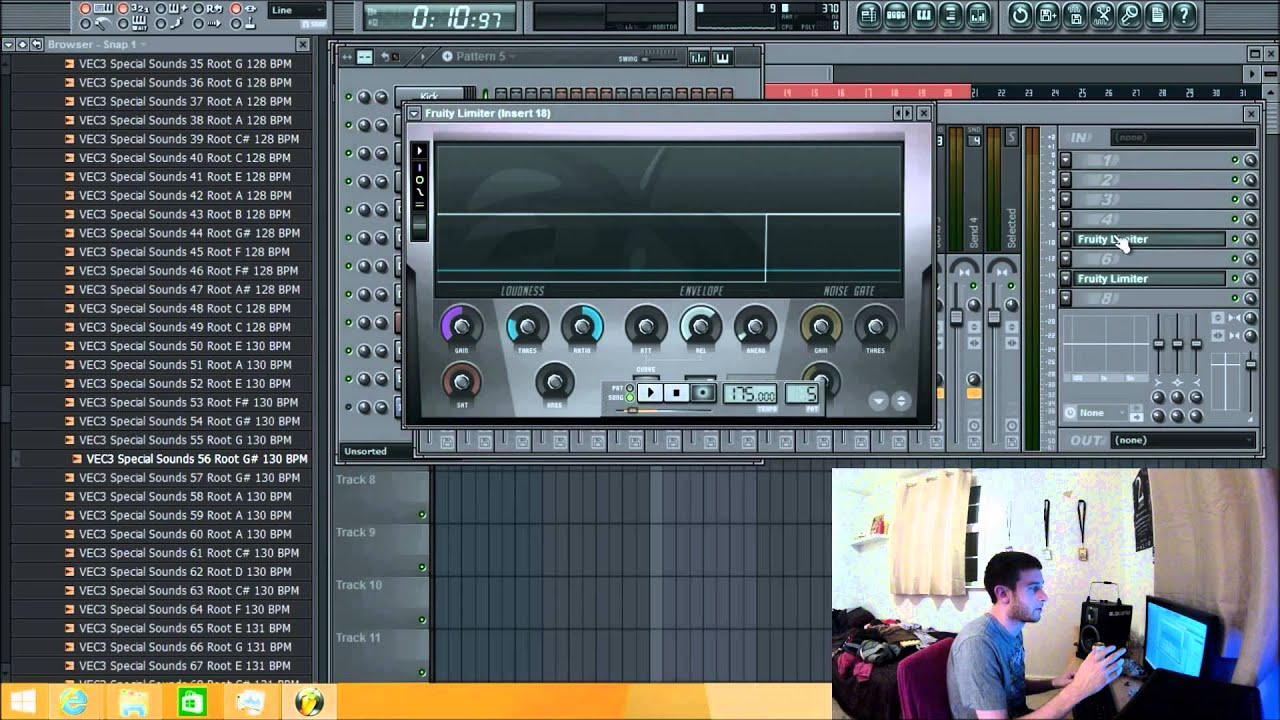This screenshot has width=1280, height=720.
Task: Toggle the browser view icon in the toolbar
Action: 951,15
